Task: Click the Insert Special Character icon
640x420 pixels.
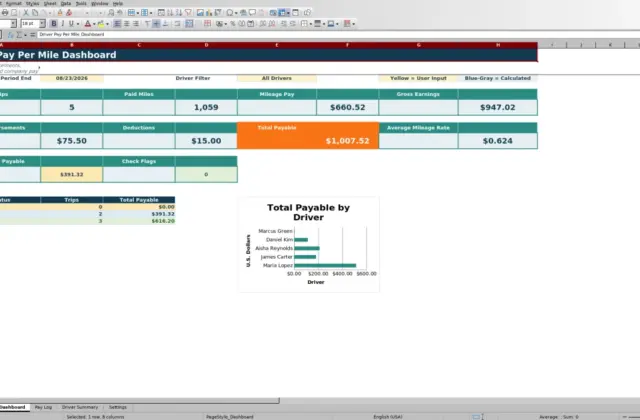Action: [x=230, y=13]
